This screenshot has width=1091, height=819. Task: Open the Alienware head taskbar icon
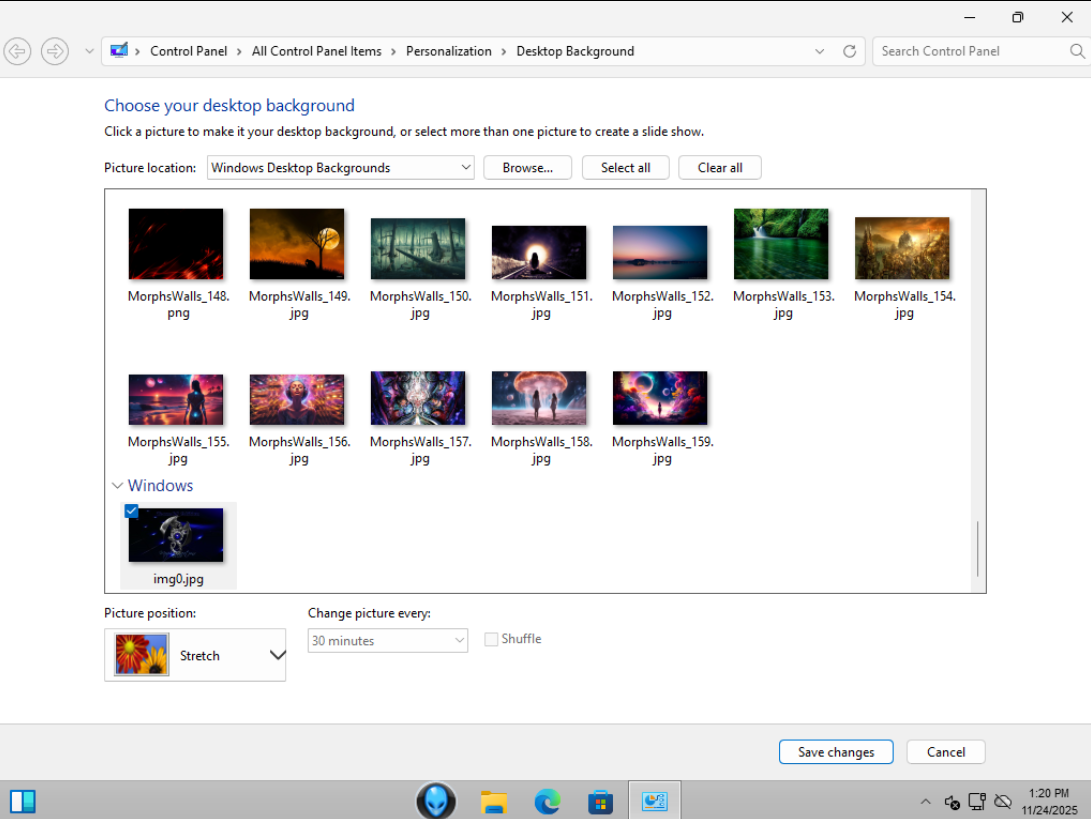436,801
